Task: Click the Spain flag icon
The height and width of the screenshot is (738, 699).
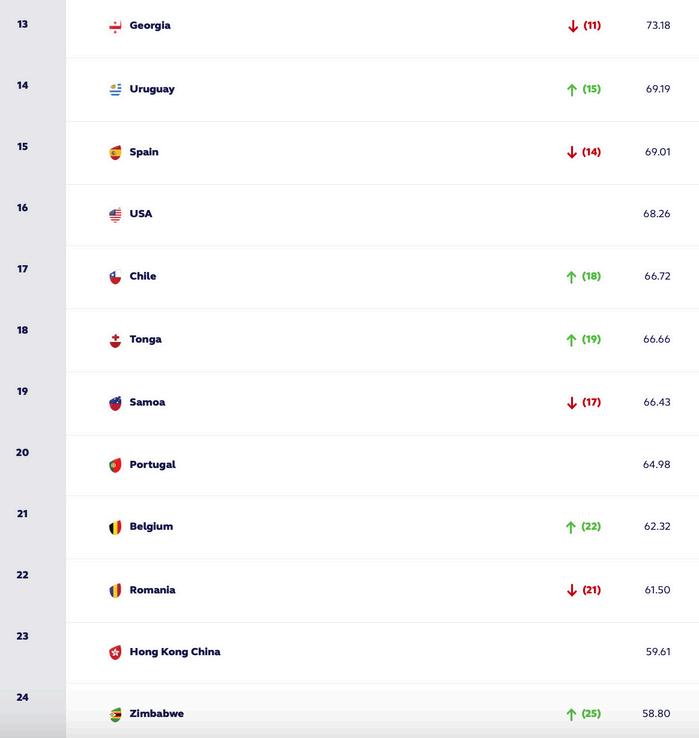Action: pyautogui.click(x=115, y=152)
